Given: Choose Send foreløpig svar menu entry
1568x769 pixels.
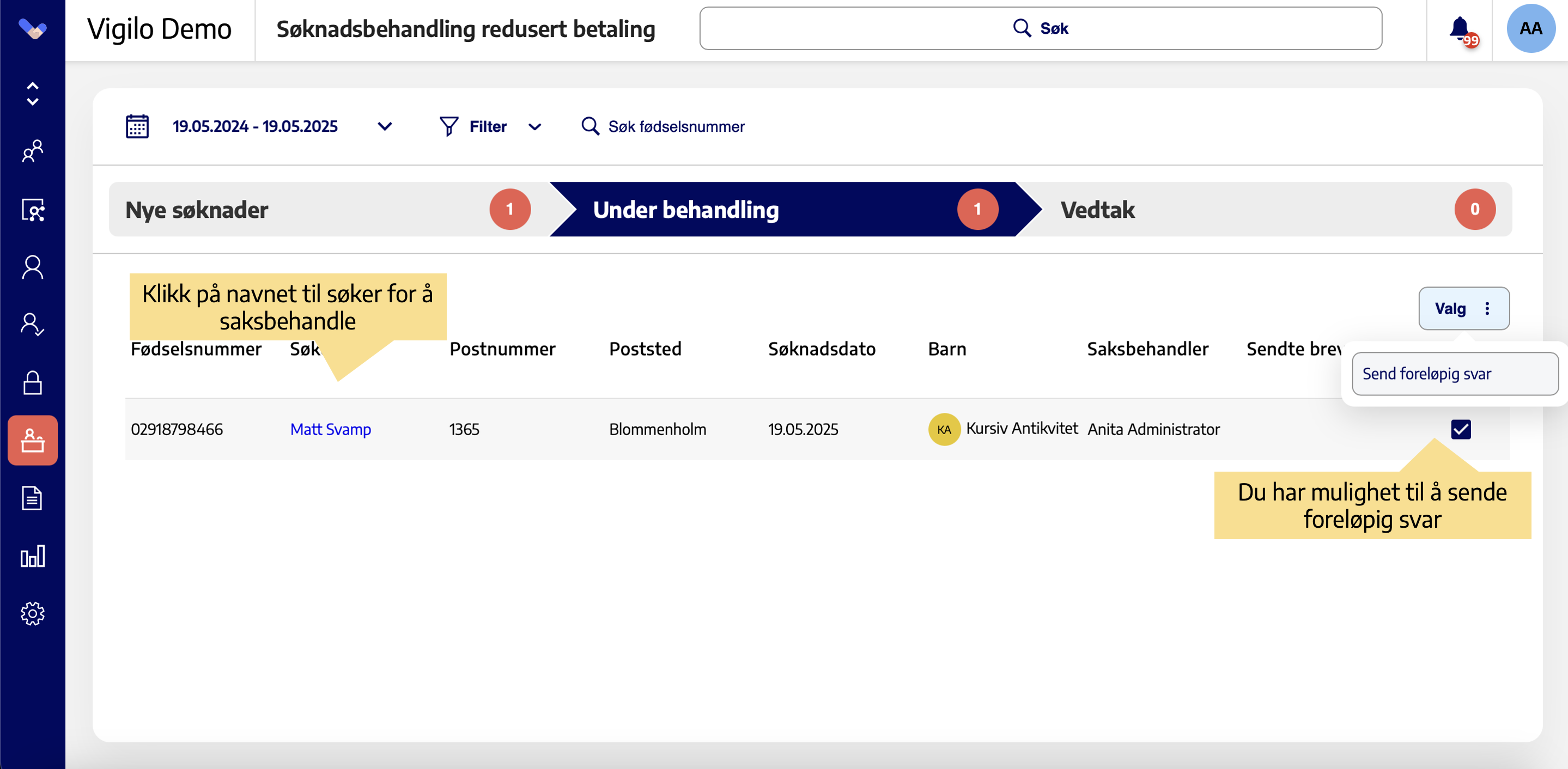Looking at the screenshot, I should pyautogui.click(x=1455, y=374).
